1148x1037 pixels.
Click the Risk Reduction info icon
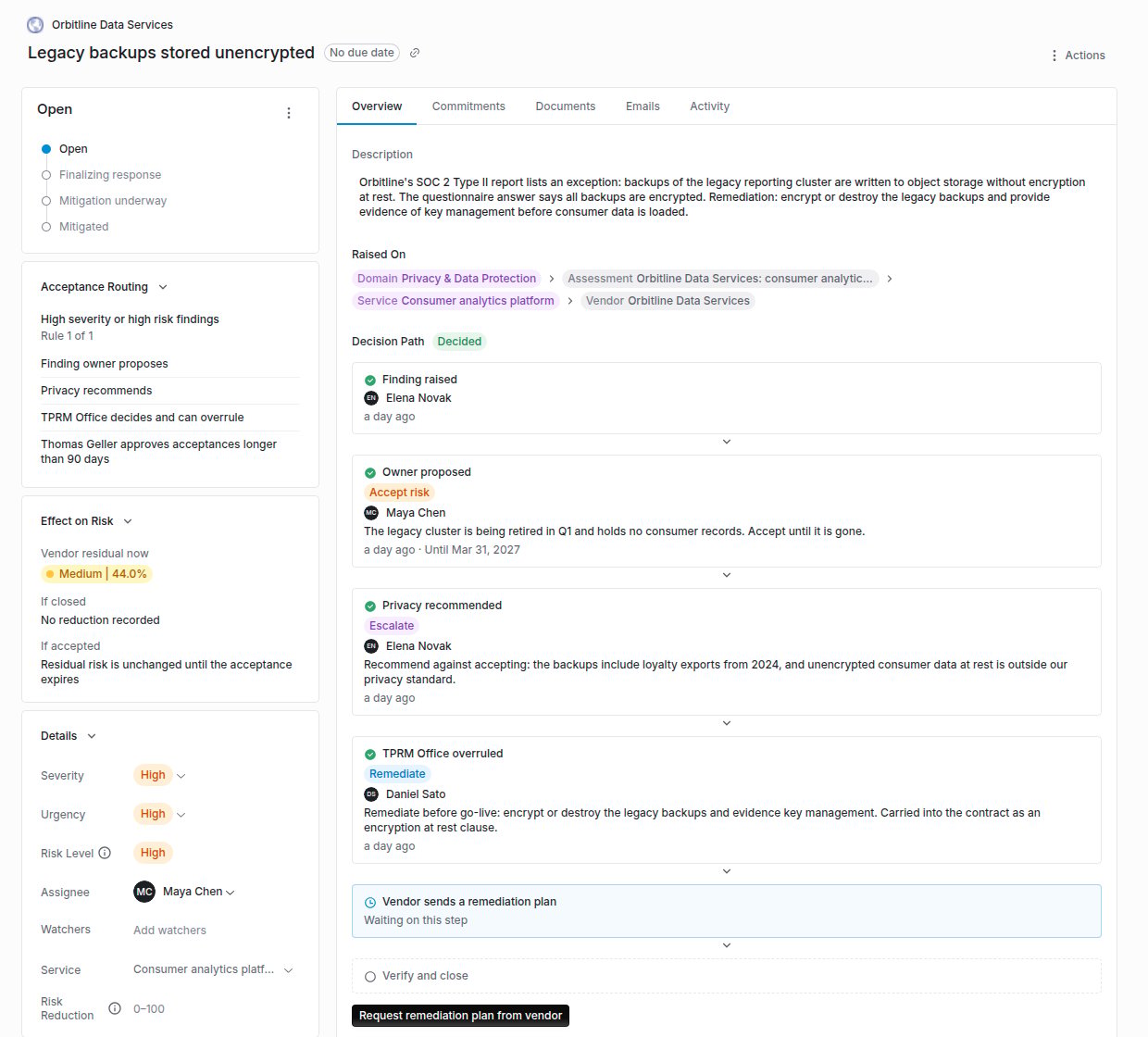pos(115,1008)
